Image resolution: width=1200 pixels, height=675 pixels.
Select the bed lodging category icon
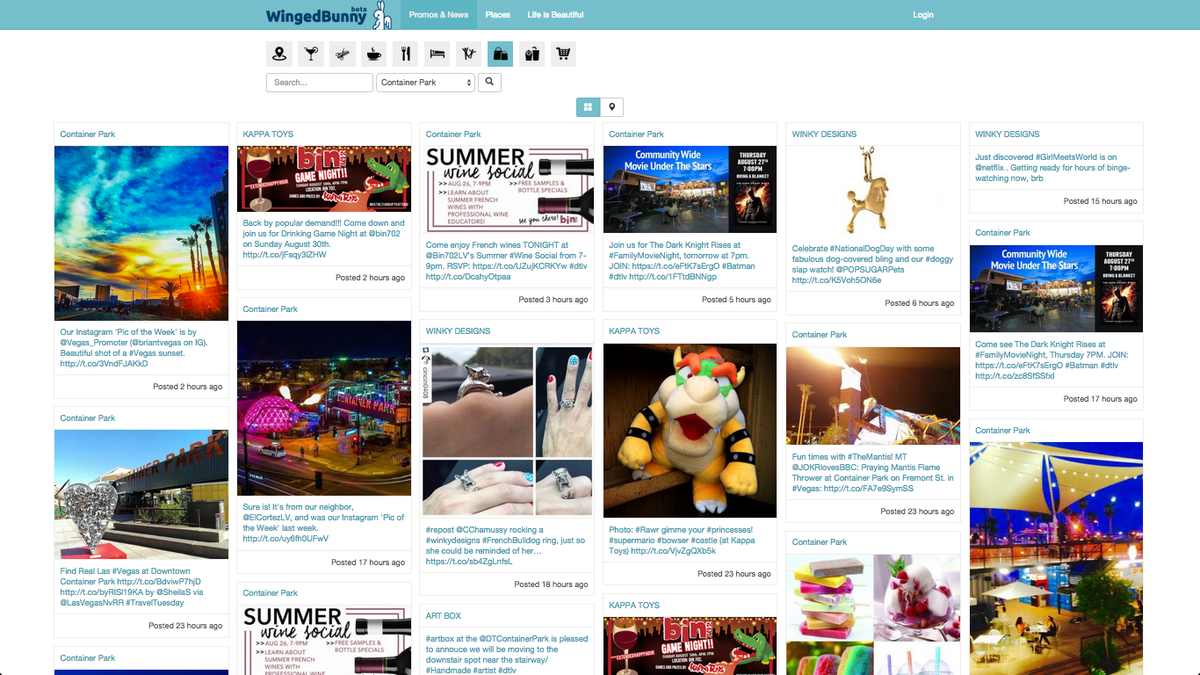(437, 54)
